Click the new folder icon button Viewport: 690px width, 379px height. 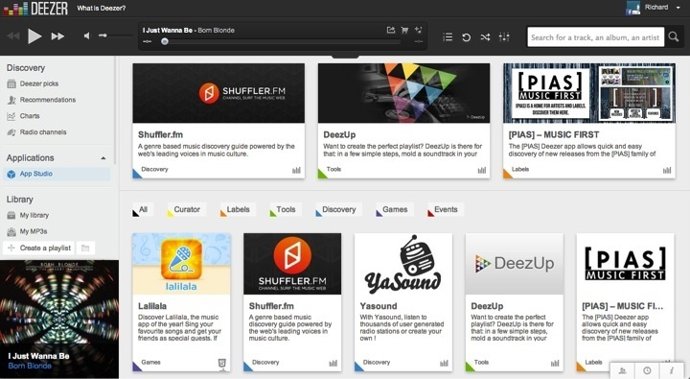[x=85, y=248]
